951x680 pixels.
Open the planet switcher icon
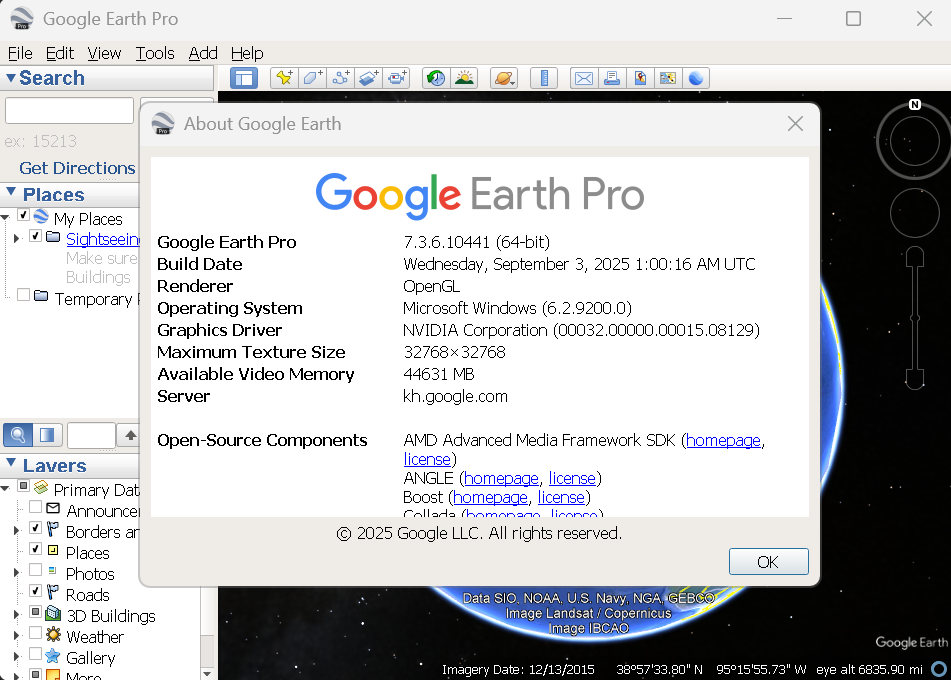[x=504, y=78]
